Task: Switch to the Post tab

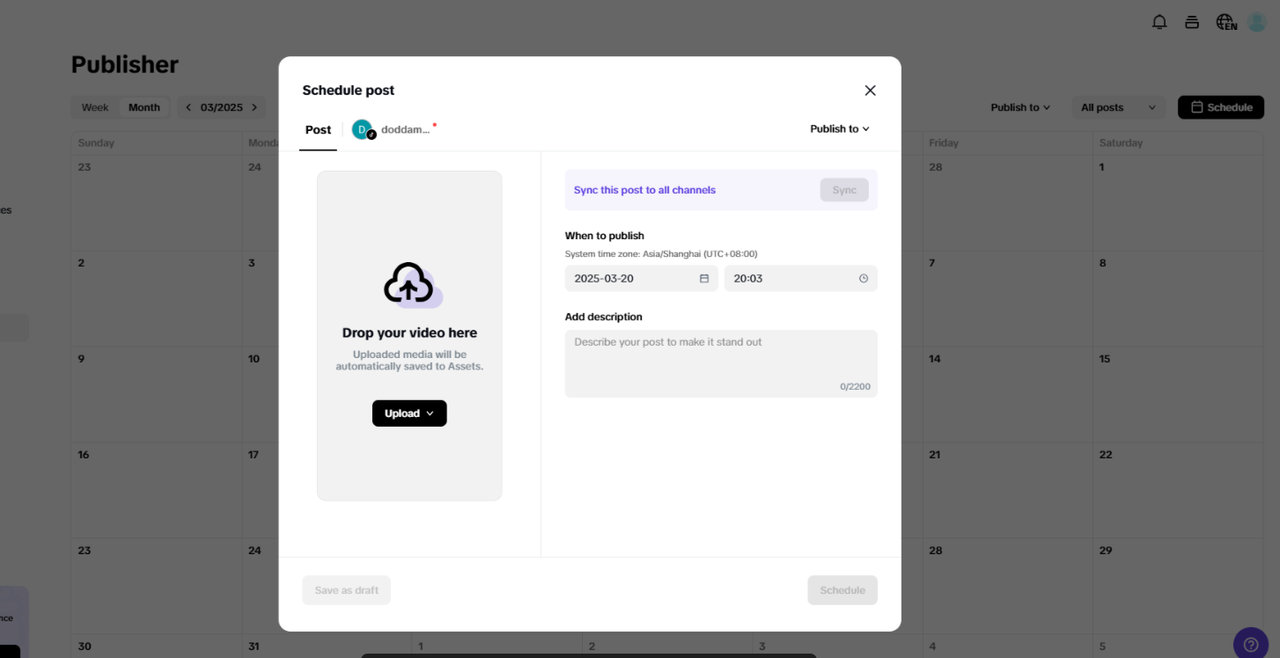Action: [x=318, y=129]
